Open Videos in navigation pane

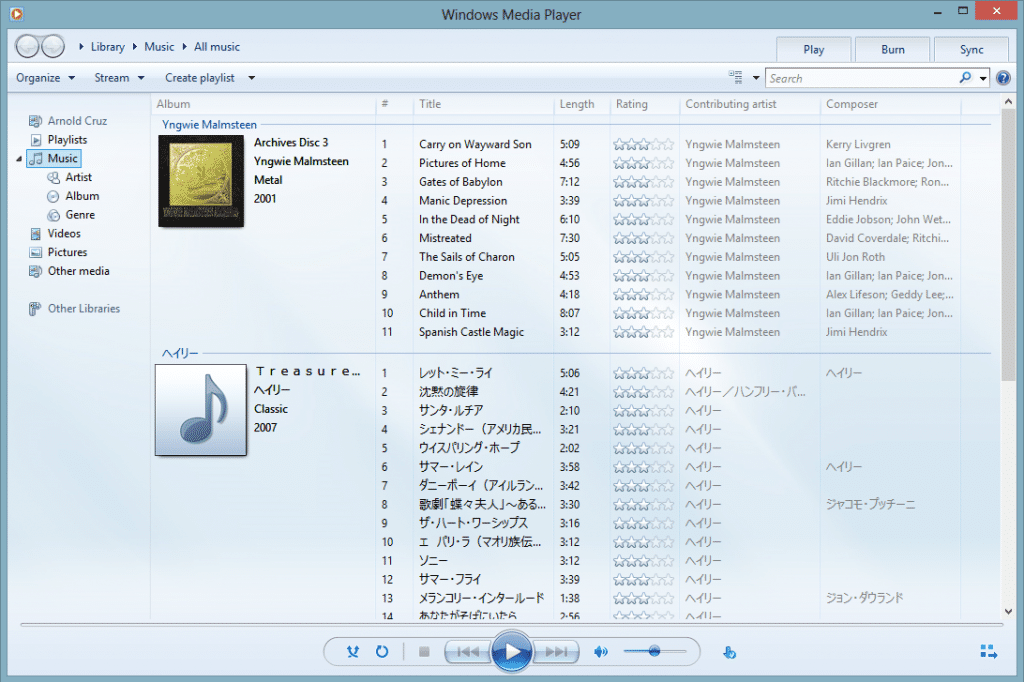click(56, 233)
